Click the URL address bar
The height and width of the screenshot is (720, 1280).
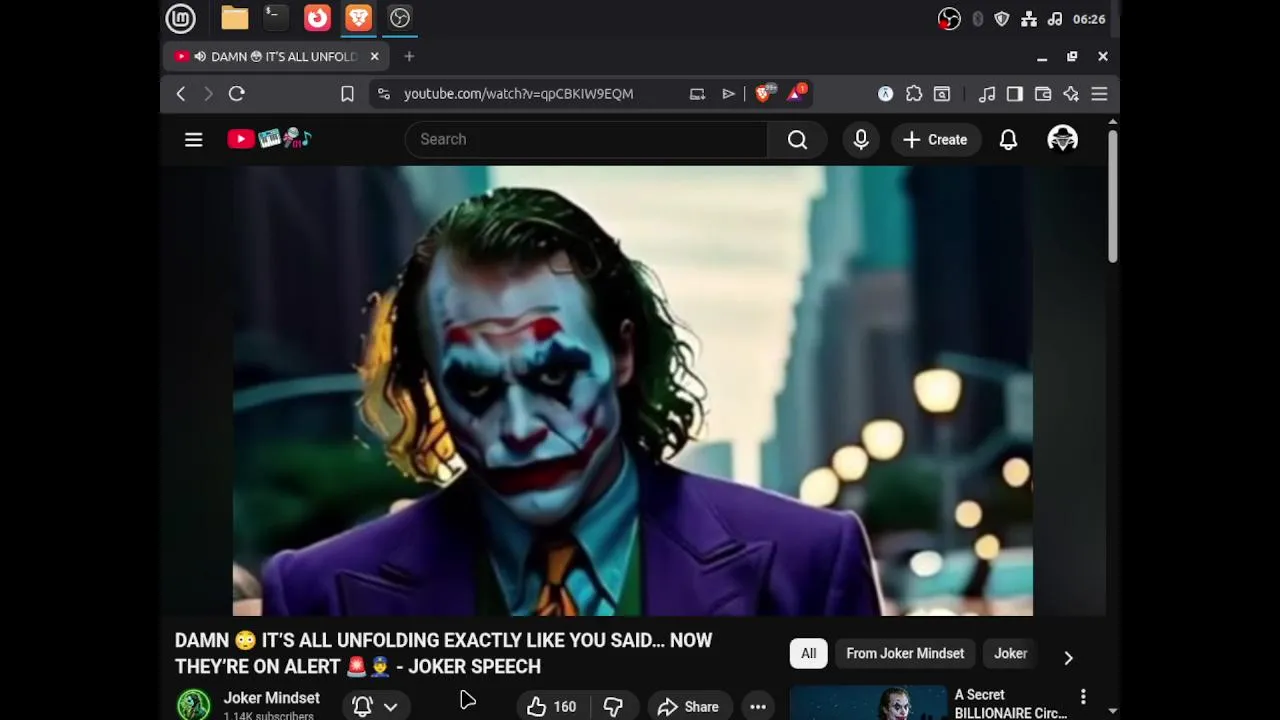coord(518,94)
